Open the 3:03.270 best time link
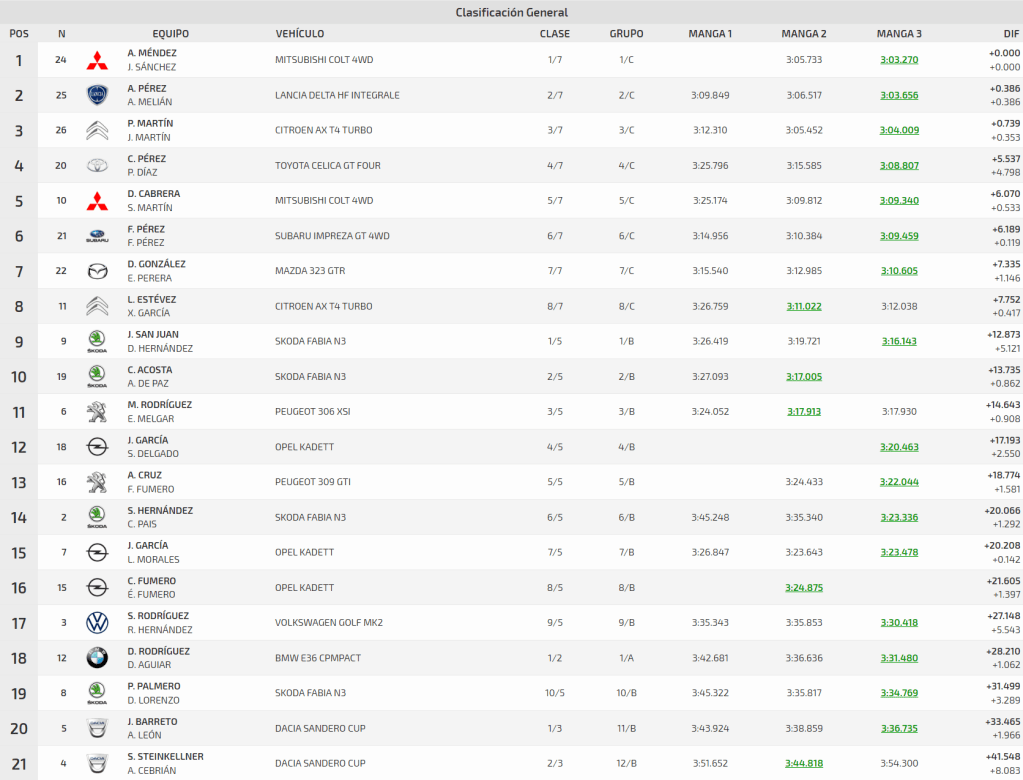Viewport: 1023px width, 780px height. click(899, 60)
